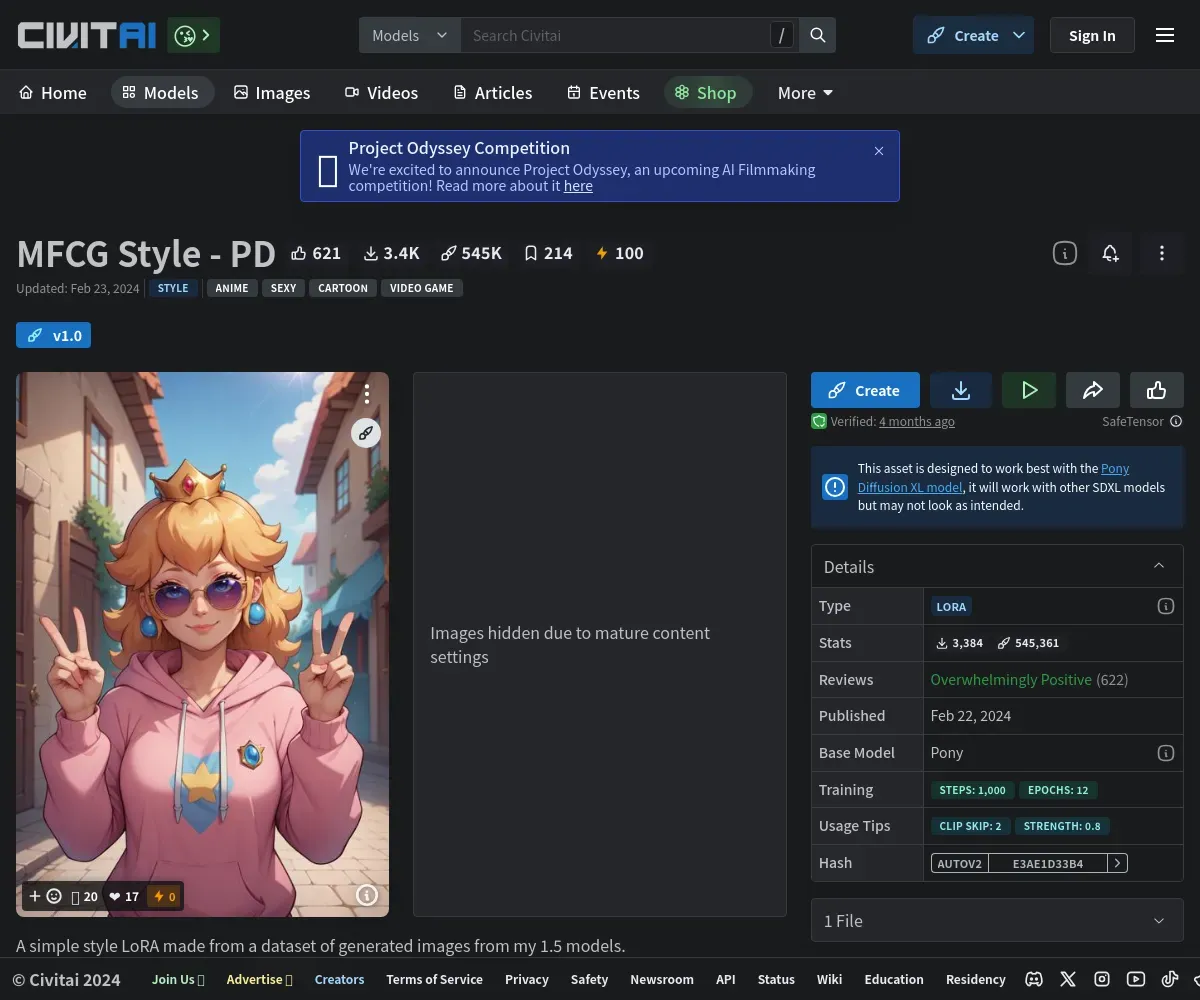Image resolution: width=1200 pixels, height=1000 pixels.
Task: Click the blue Create button above Details
Action: [865, 390]
